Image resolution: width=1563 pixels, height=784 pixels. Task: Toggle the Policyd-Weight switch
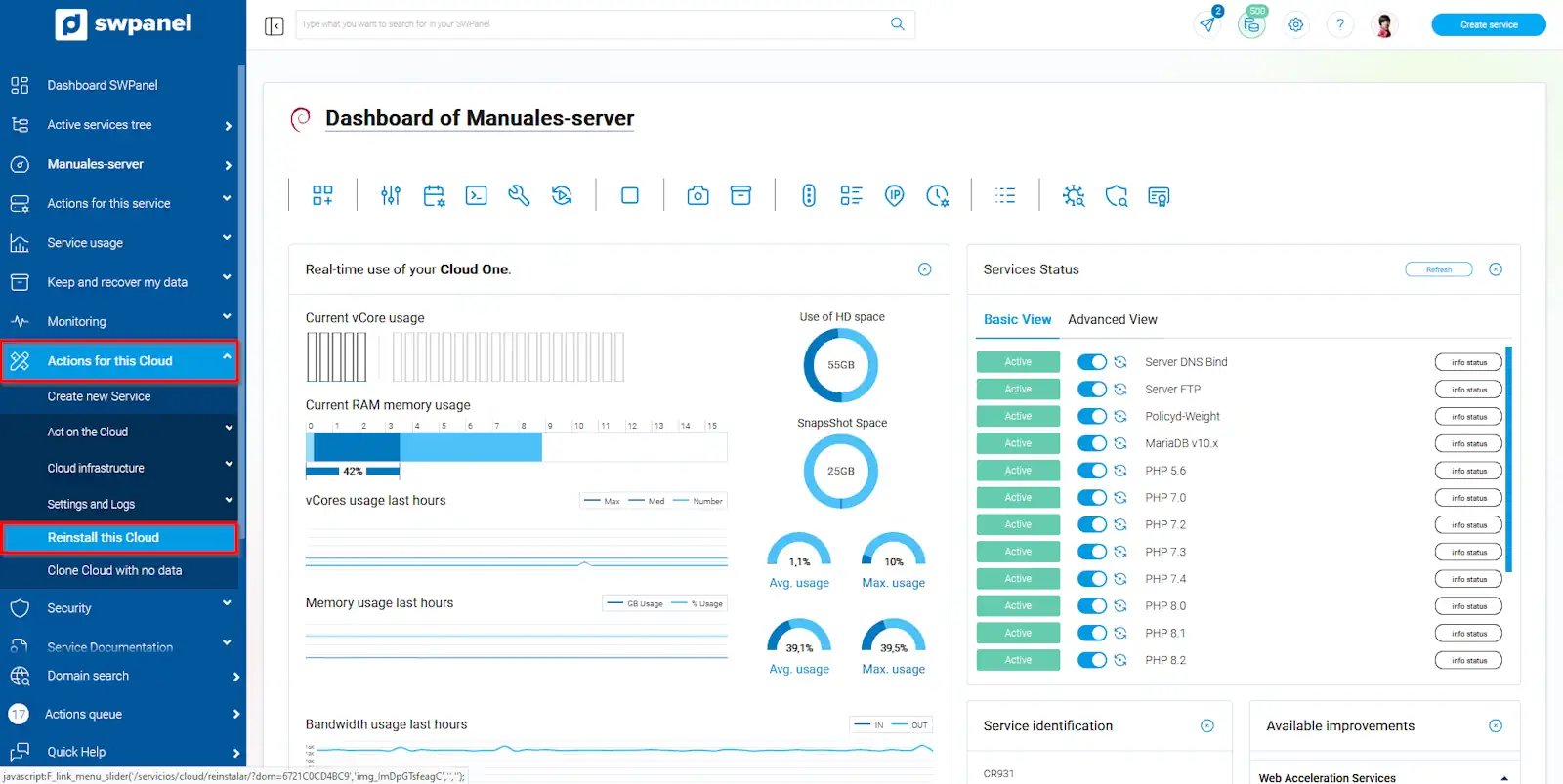point(1092,416)
